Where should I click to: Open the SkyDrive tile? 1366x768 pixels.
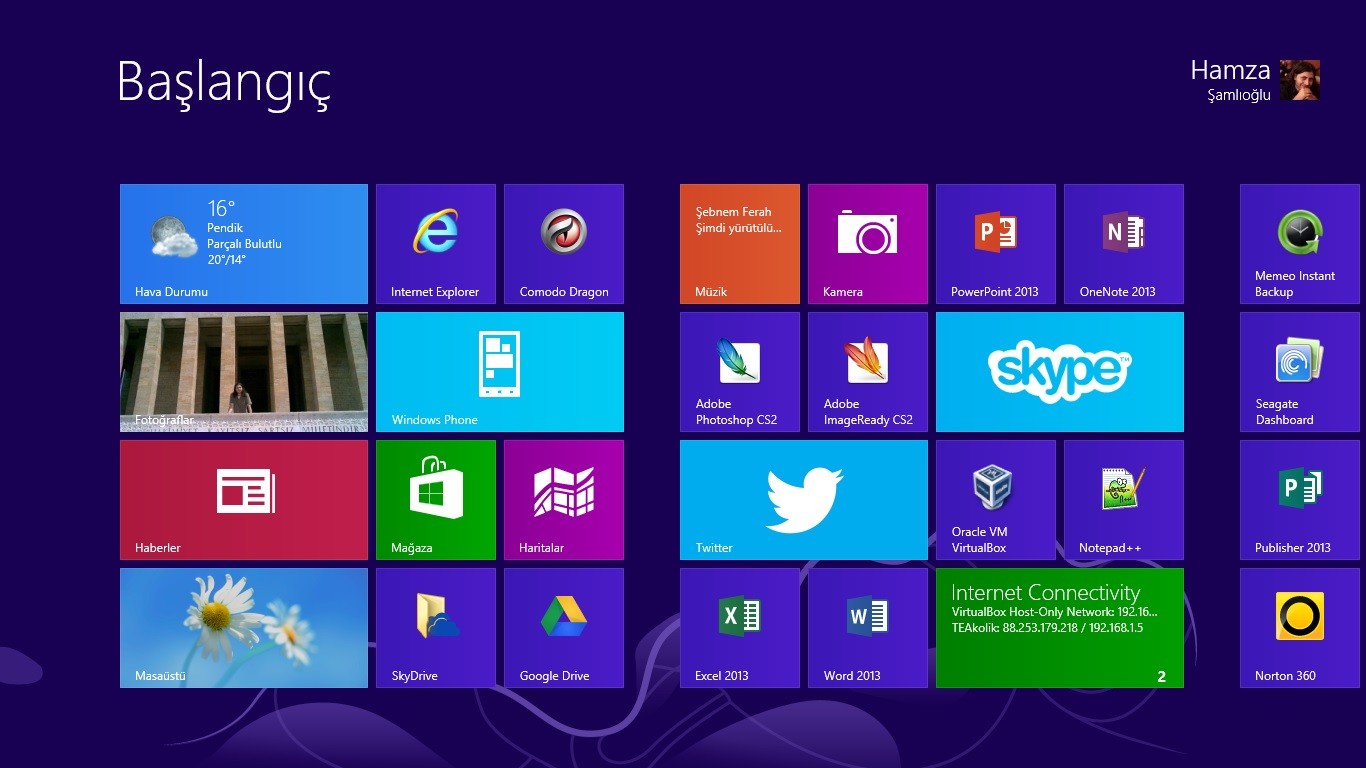pyautogui.click(x=436, y=628)
